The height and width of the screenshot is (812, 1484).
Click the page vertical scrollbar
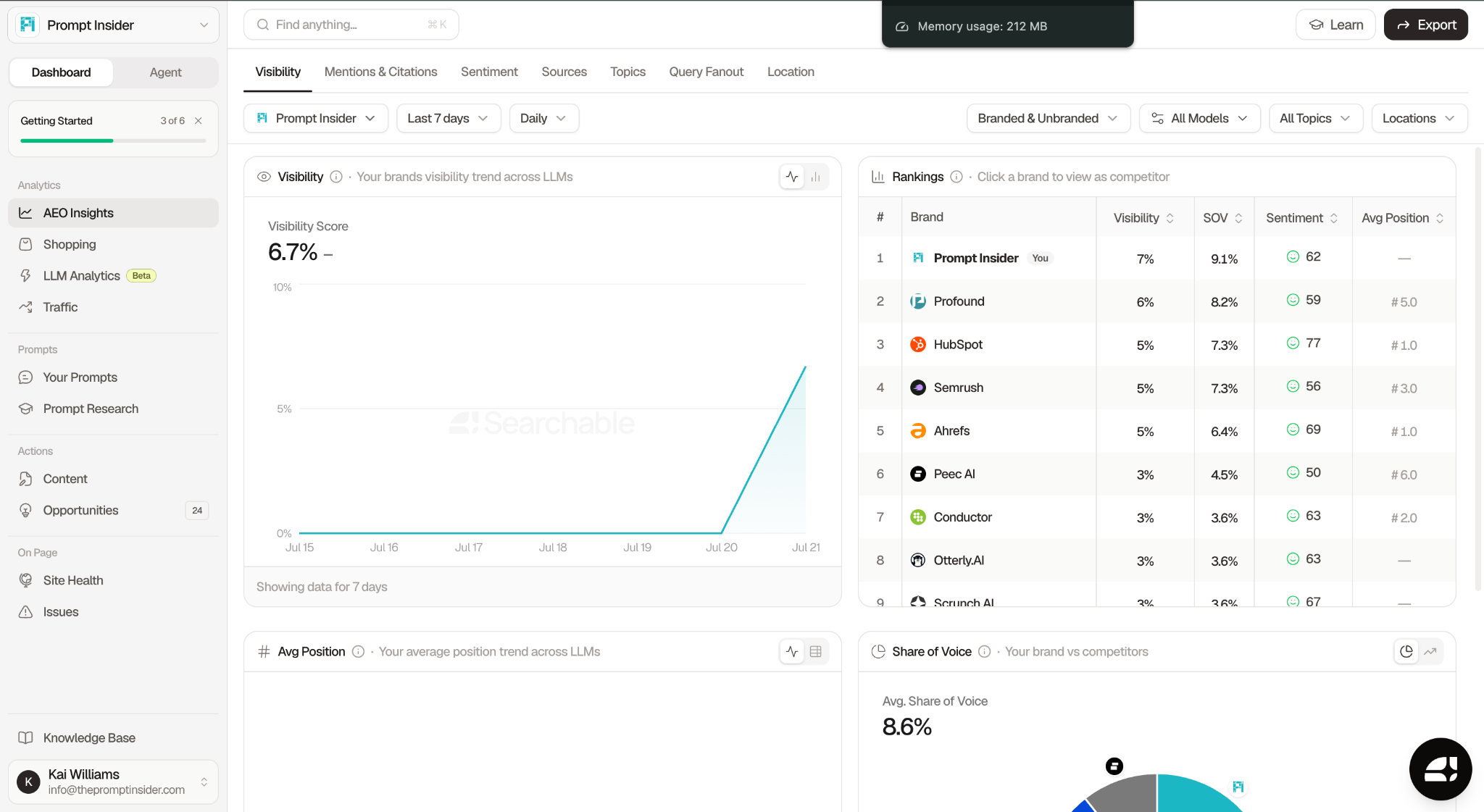(x=1478, y=369)
